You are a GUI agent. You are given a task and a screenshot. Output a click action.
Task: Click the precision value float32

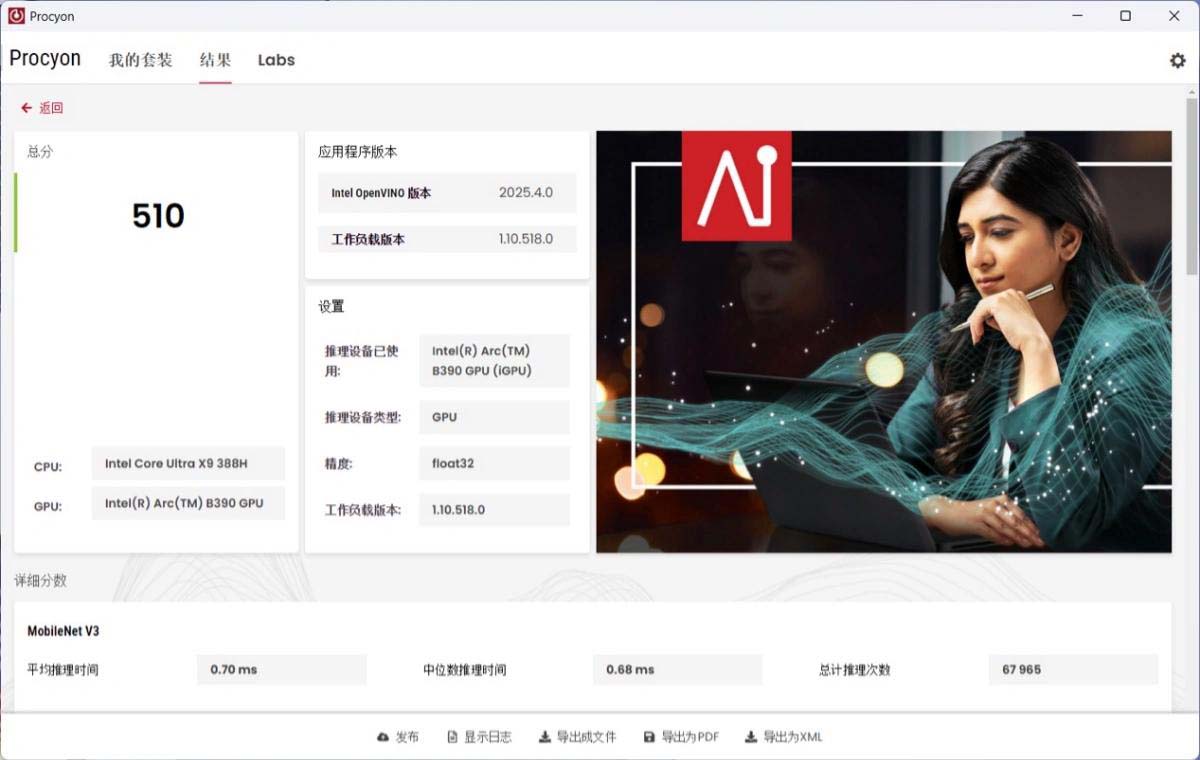point(494,464)
